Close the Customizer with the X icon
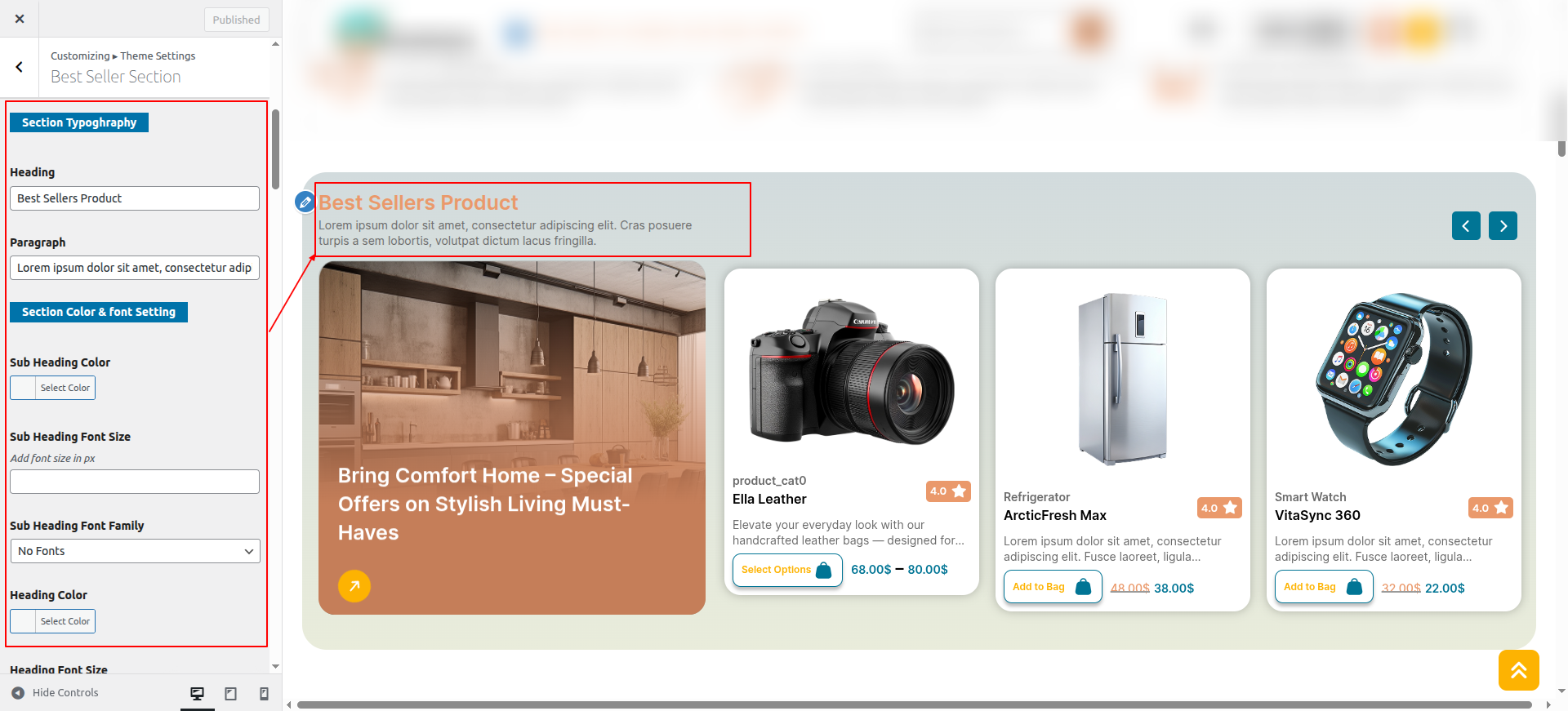This screenshot has height=711, width=1568. pos(20,19)
